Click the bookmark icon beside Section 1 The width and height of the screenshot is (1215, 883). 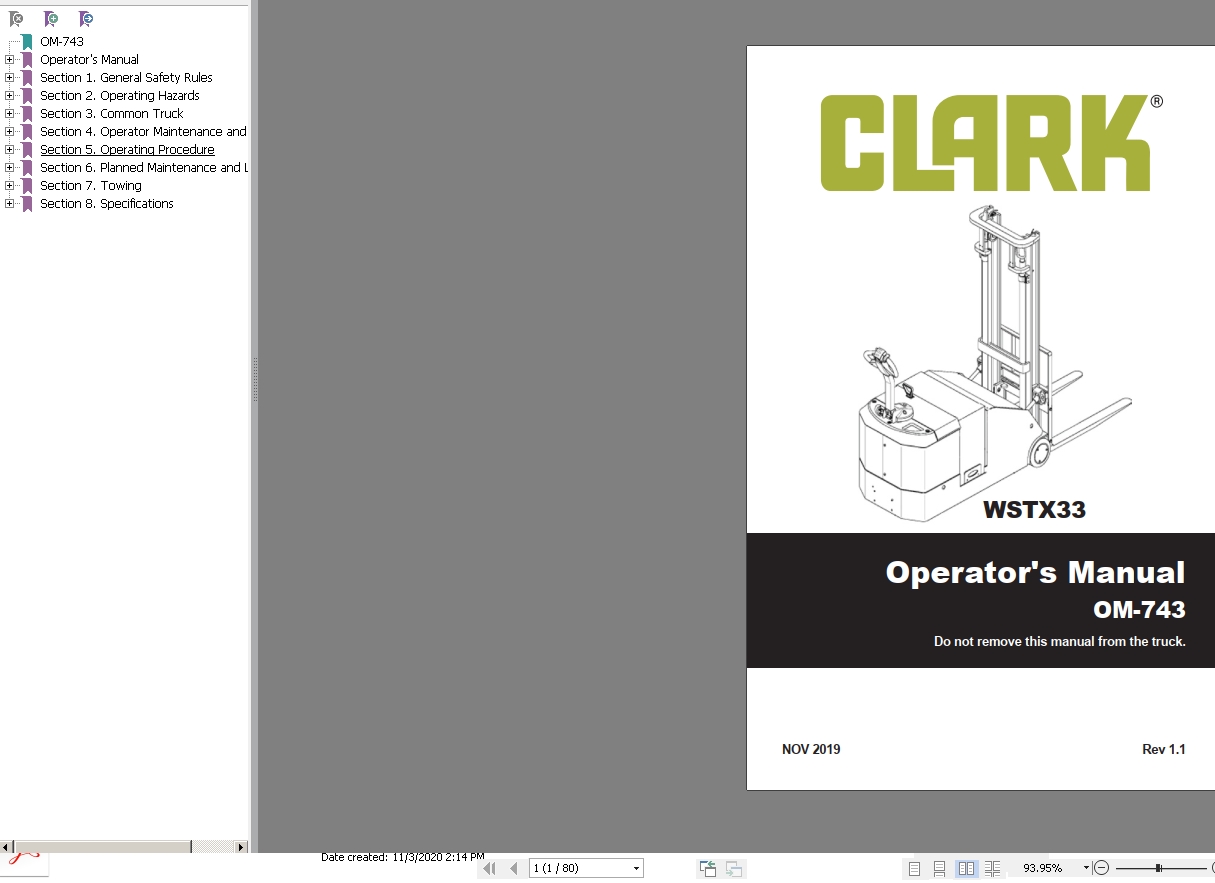pyautogui.click(x=27, y=78)
